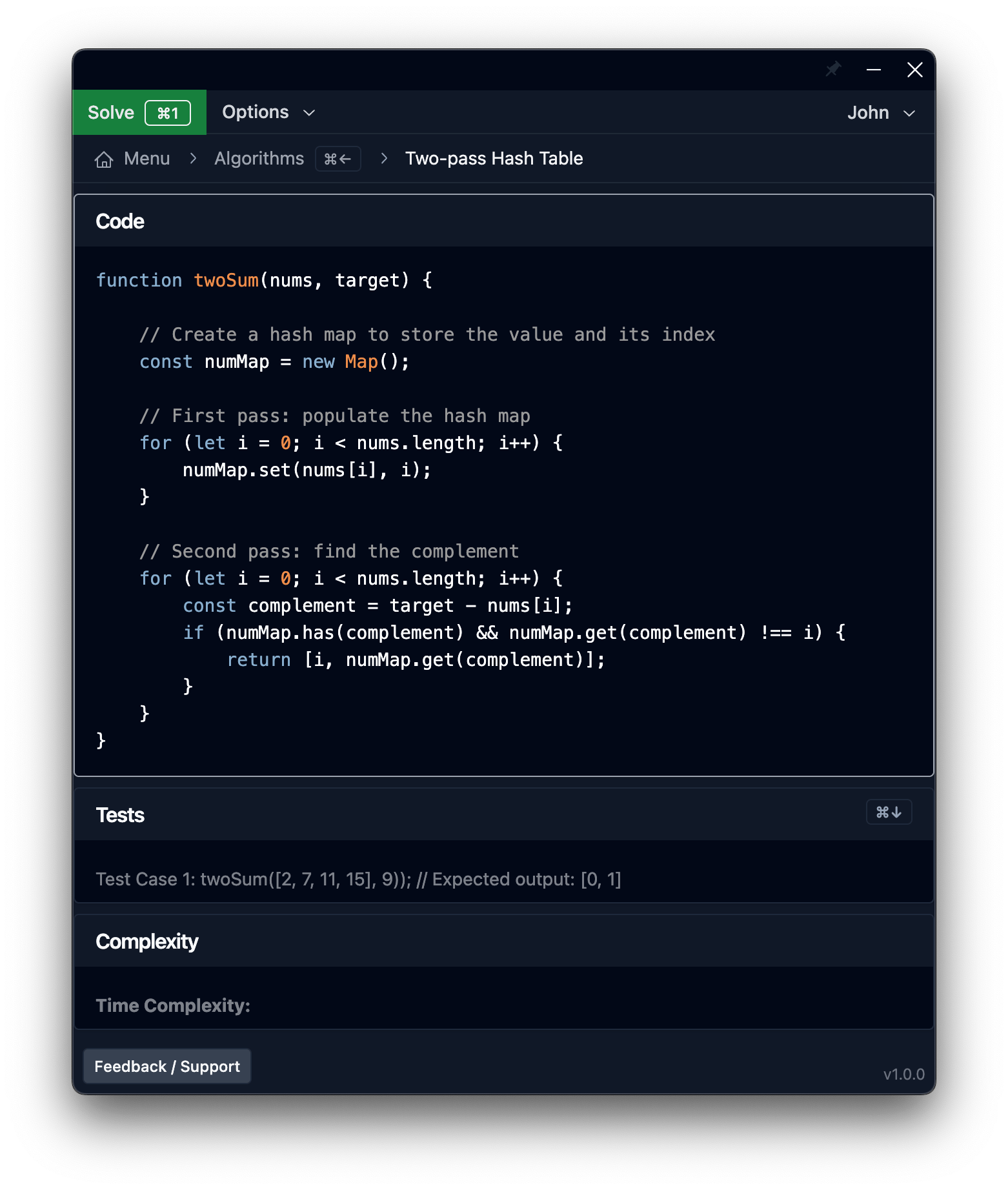Click the chevron after Algorithms breadcrumb

(x=384, y=159)
